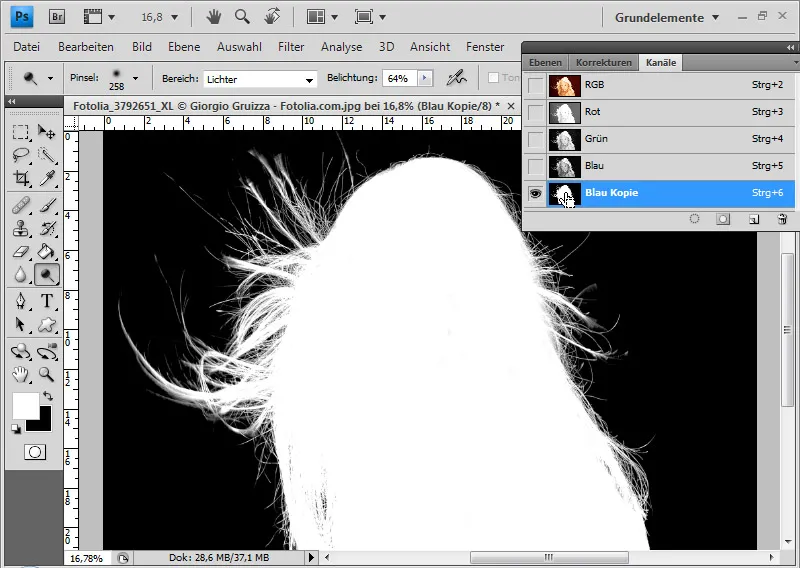Image resolution: width=800 pixels, height=568 pixels.
Task: Launch Bridge with the Br icon
Action: (57, 17)
